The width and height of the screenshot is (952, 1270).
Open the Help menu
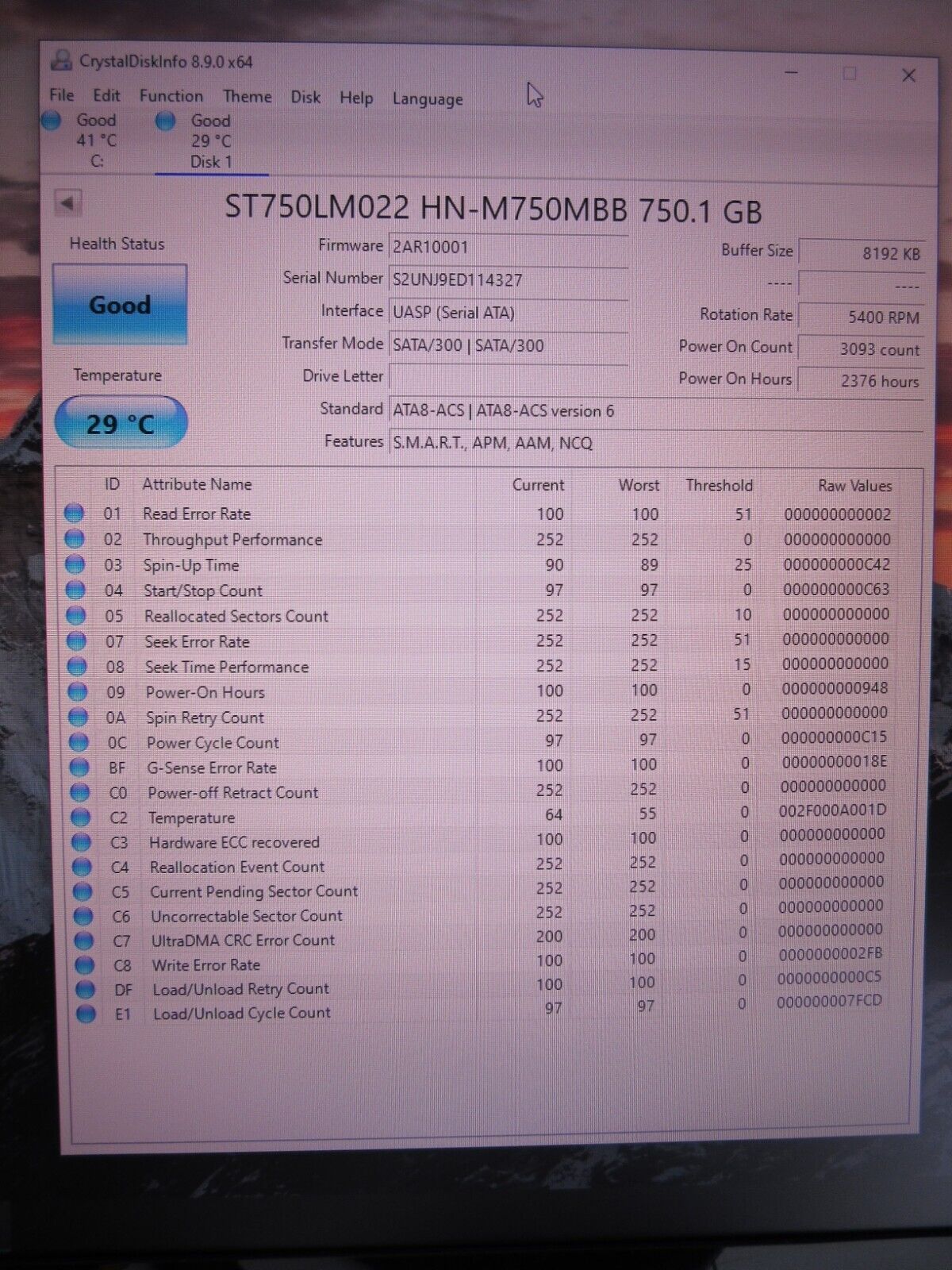(356, 98)
